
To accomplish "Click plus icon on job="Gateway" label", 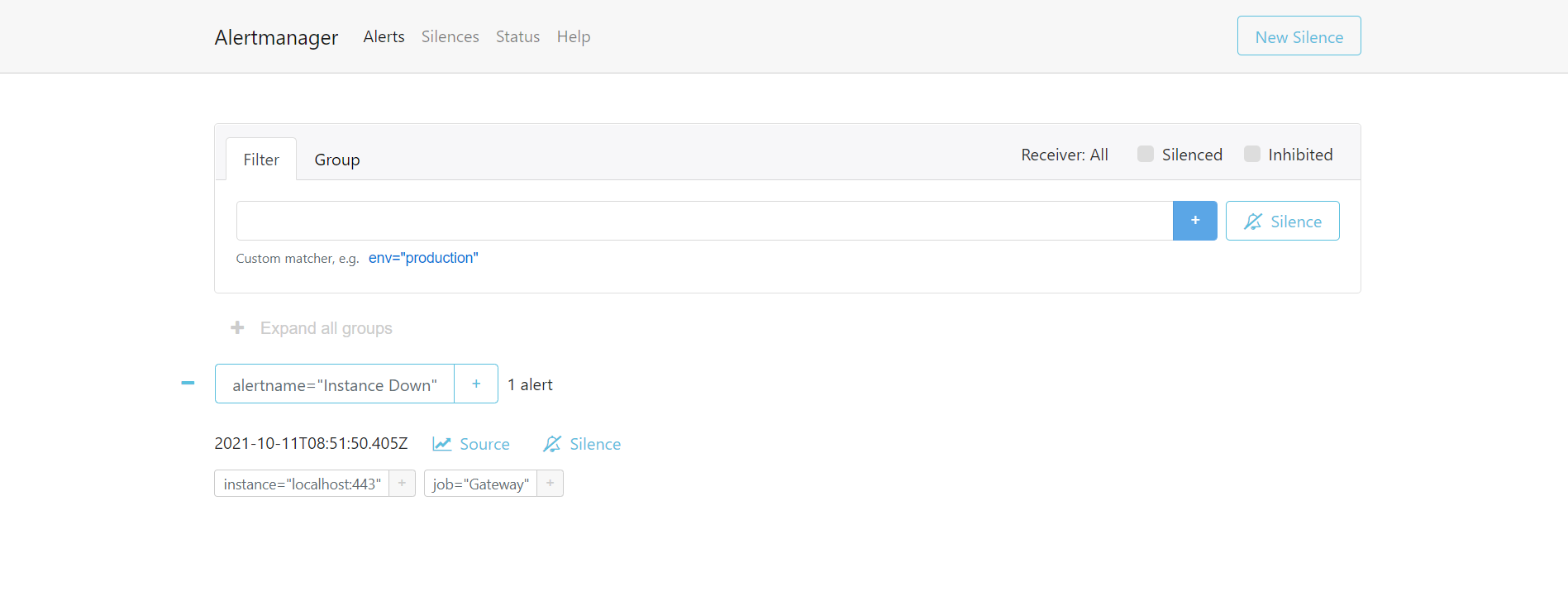I will pos(550,484).
